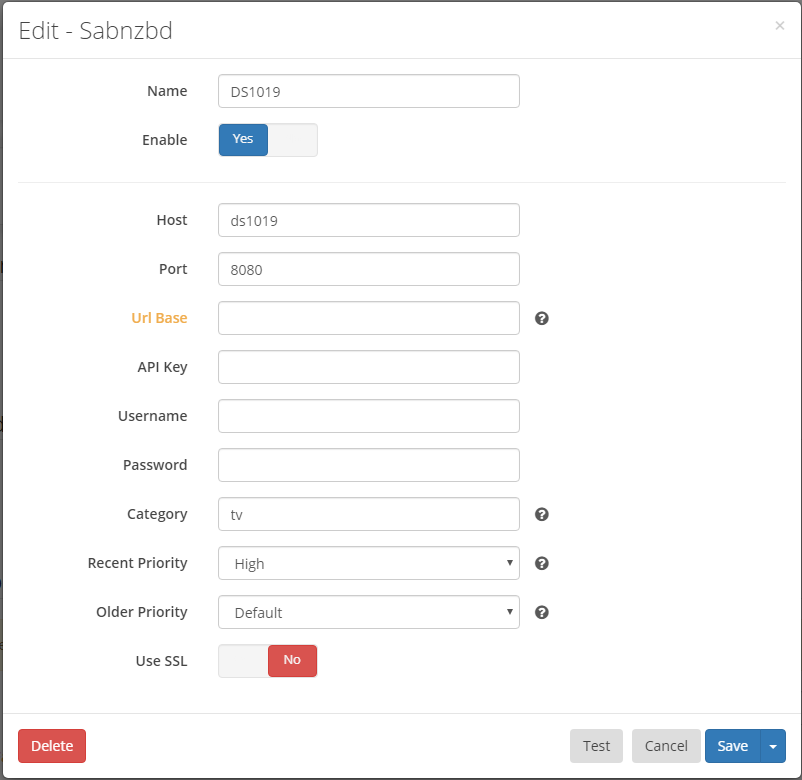Click the Password input field
The width and height of the screenshot is (802, 780).
pos(368,465)
